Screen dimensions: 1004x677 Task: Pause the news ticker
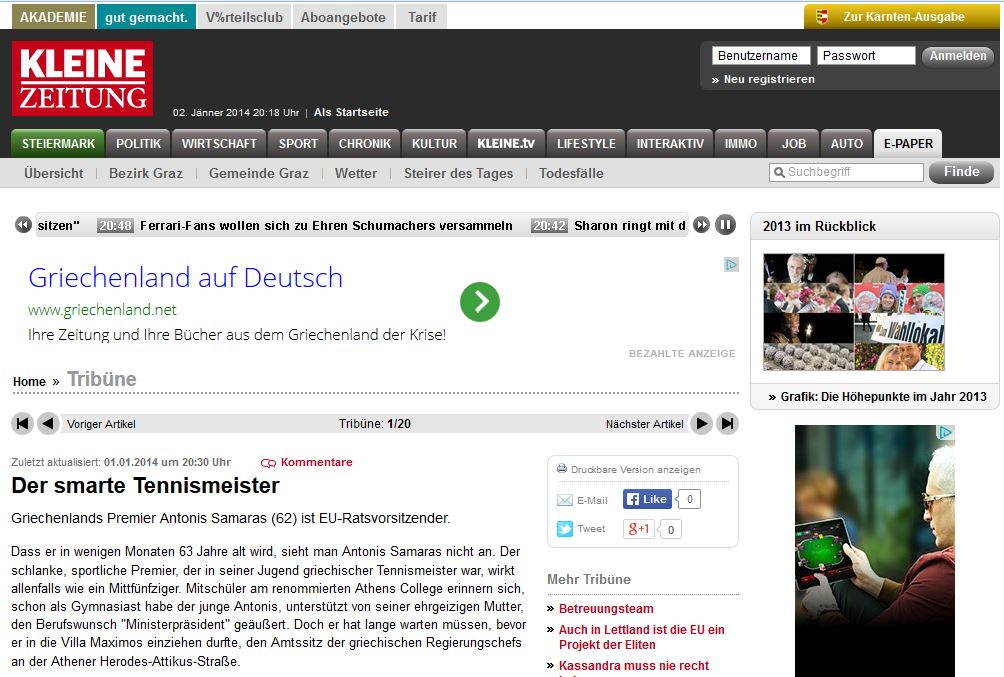coord(725,226)
